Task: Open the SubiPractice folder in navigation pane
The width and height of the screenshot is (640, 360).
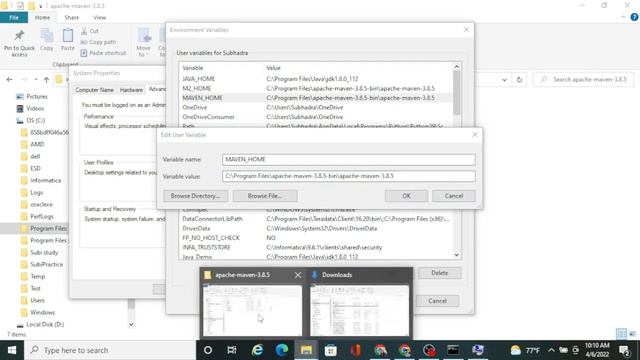Action: (x=46, y=264)
